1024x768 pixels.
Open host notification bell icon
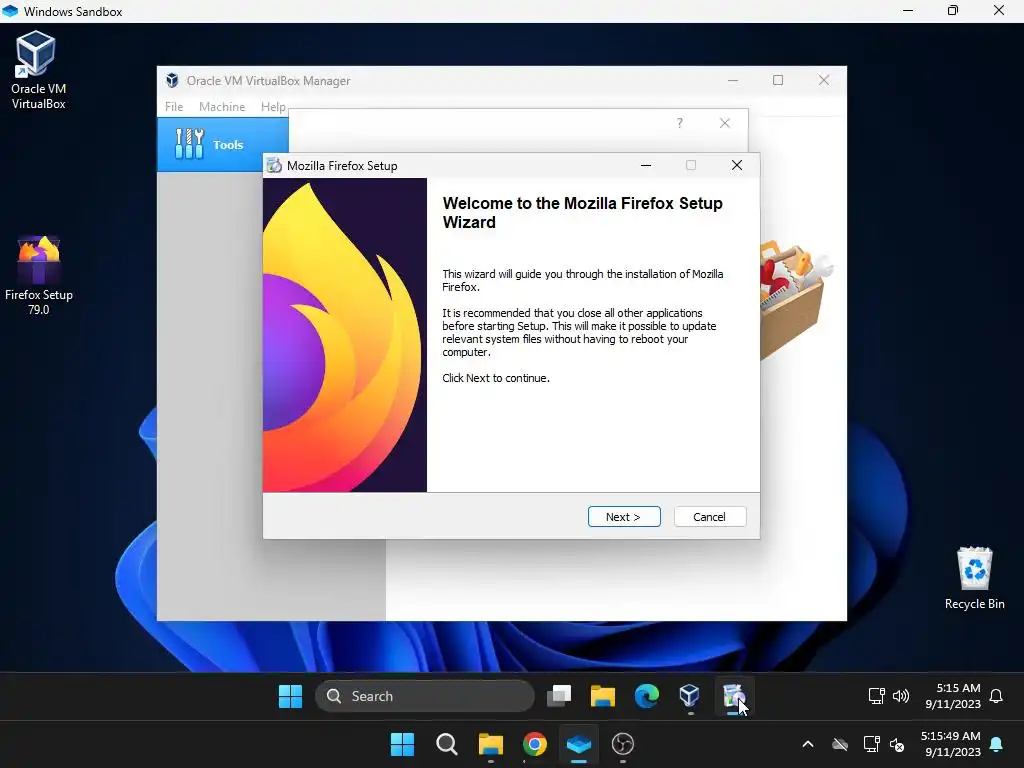click(x=997, y=744)
